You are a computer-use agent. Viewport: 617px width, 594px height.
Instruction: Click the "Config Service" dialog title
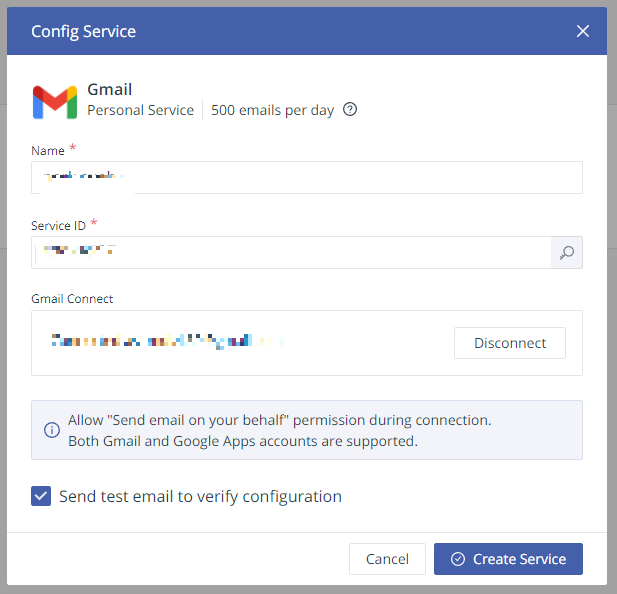[83, 31]
